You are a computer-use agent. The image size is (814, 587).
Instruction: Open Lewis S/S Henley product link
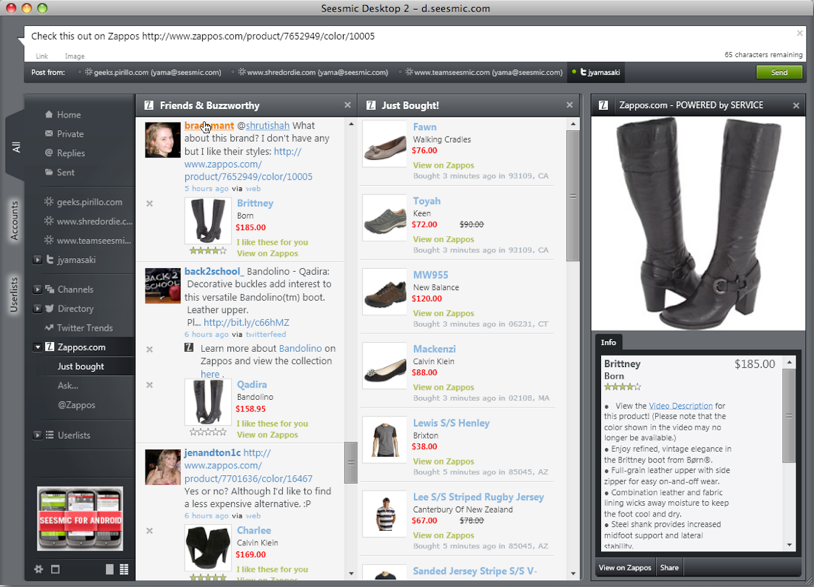451,423
